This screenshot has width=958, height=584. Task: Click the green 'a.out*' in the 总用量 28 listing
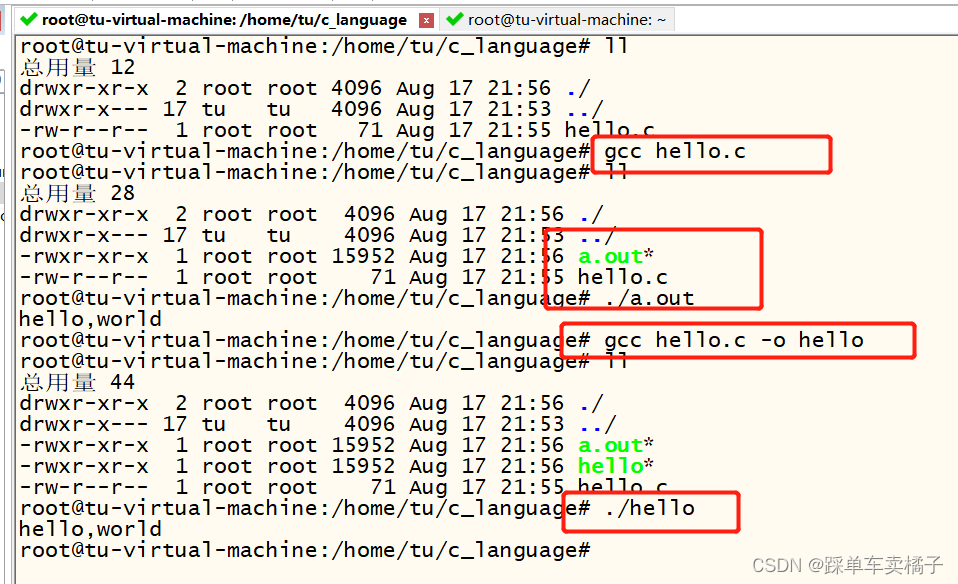click(x=616, y=257)
